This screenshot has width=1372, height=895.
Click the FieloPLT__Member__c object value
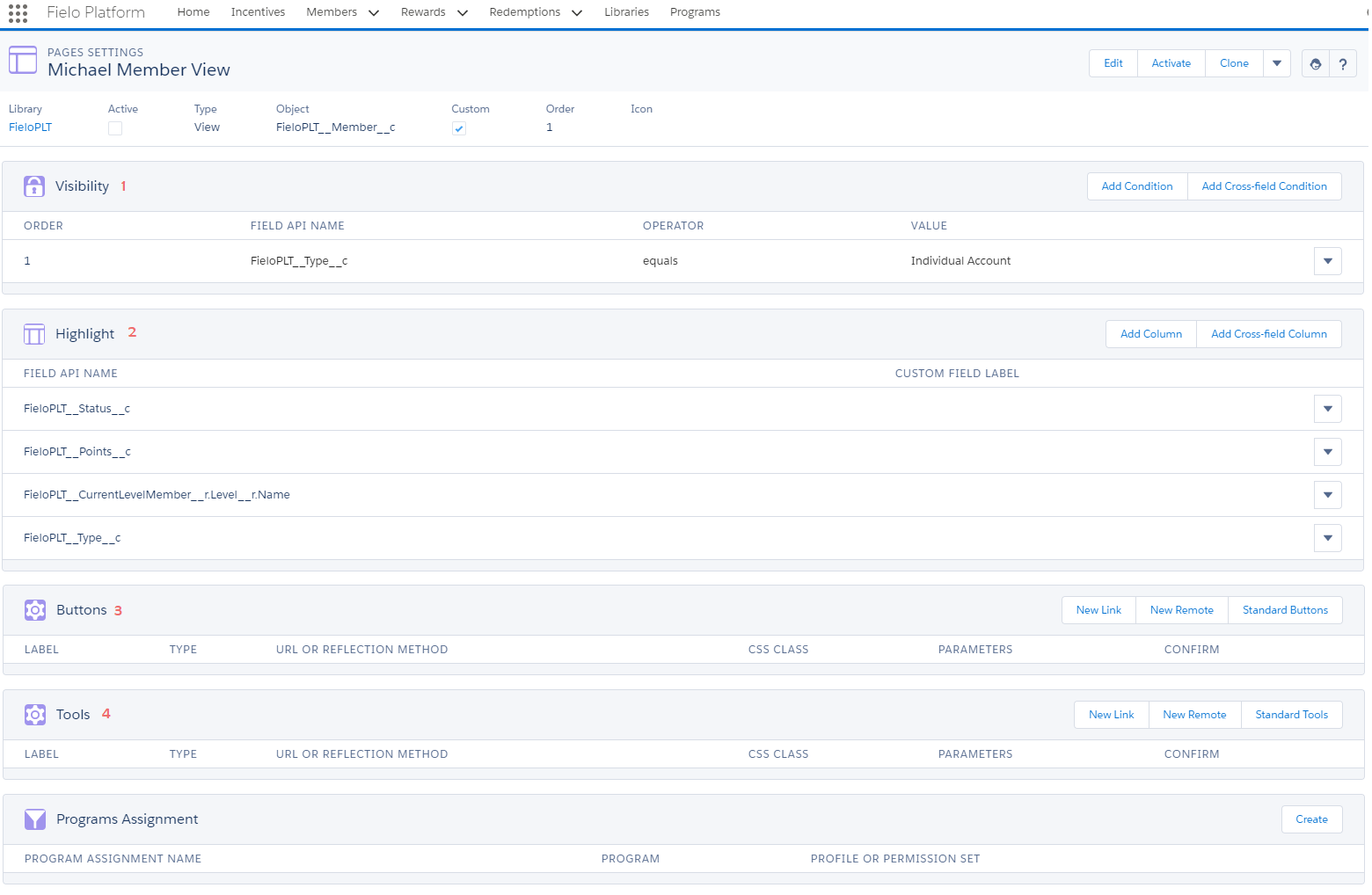(336, 127)
